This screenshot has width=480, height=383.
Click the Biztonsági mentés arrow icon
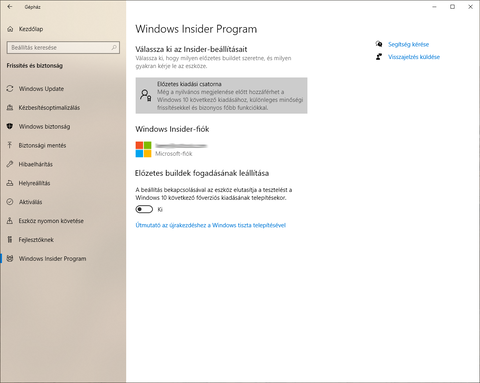[10, 145]
